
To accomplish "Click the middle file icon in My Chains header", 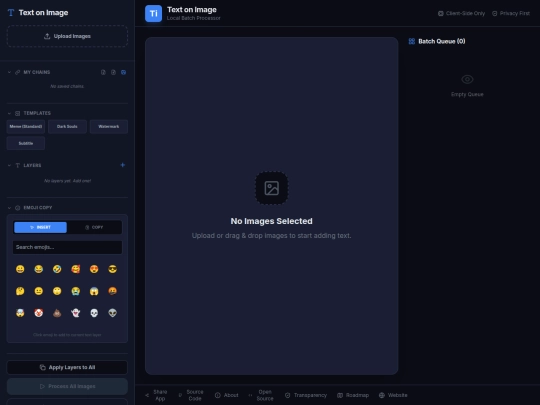I will click(113, 72).
